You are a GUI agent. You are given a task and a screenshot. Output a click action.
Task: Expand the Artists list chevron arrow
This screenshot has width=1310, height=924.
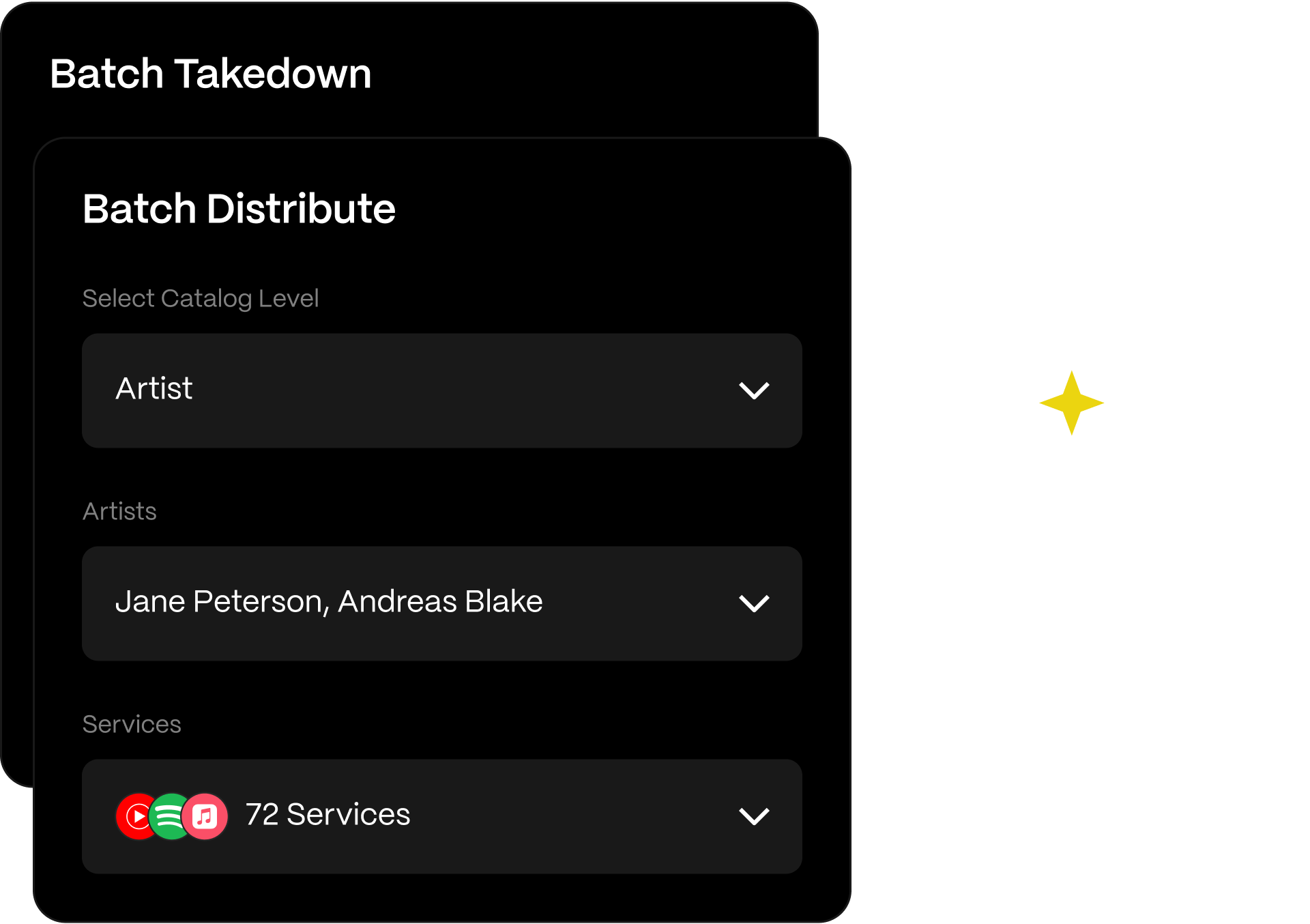[x=754, y=604]
